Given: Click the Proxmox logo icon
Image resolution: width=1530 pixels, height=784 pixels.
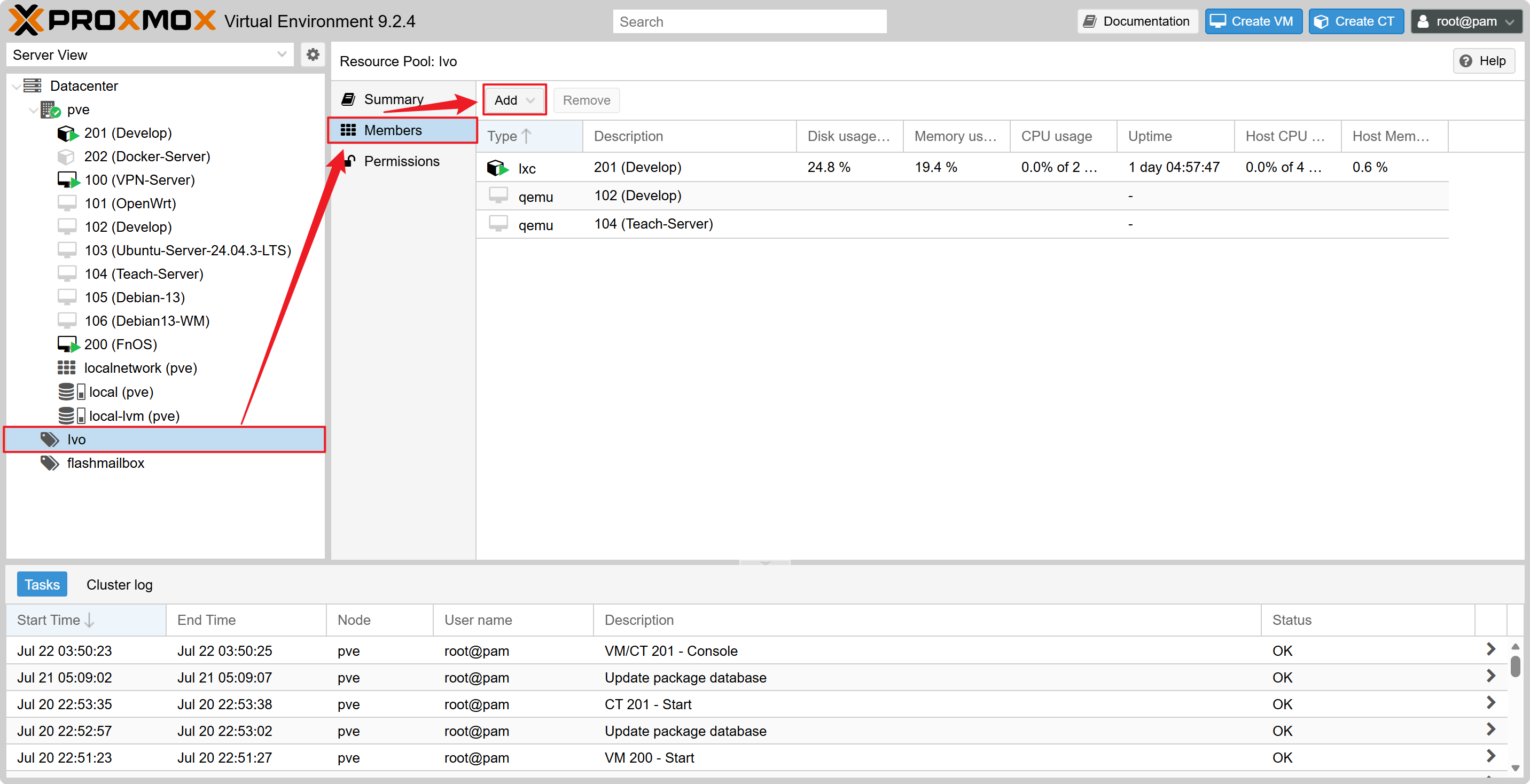Looking at the screenshot, I should click(26, 21).
